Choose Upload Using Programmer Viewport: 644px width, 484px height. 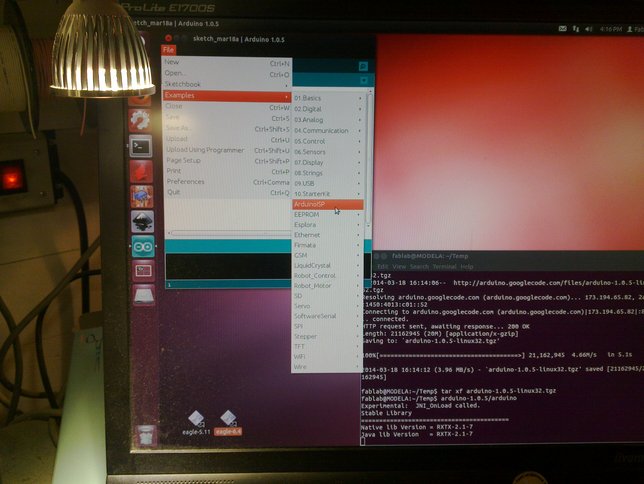(x=228, y=150)
